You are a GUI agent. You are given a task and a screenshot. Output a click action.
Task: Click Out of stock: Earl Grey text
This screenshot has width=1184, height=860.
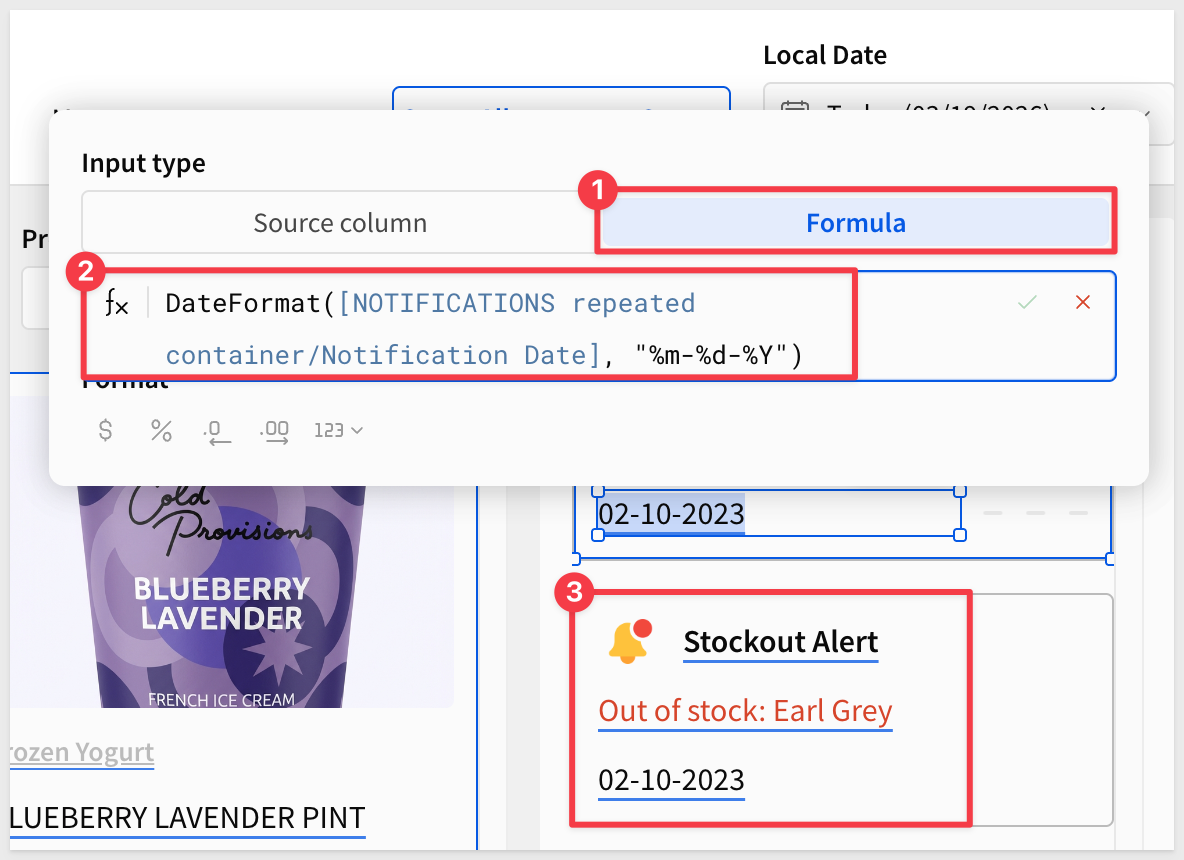point(745,711)
